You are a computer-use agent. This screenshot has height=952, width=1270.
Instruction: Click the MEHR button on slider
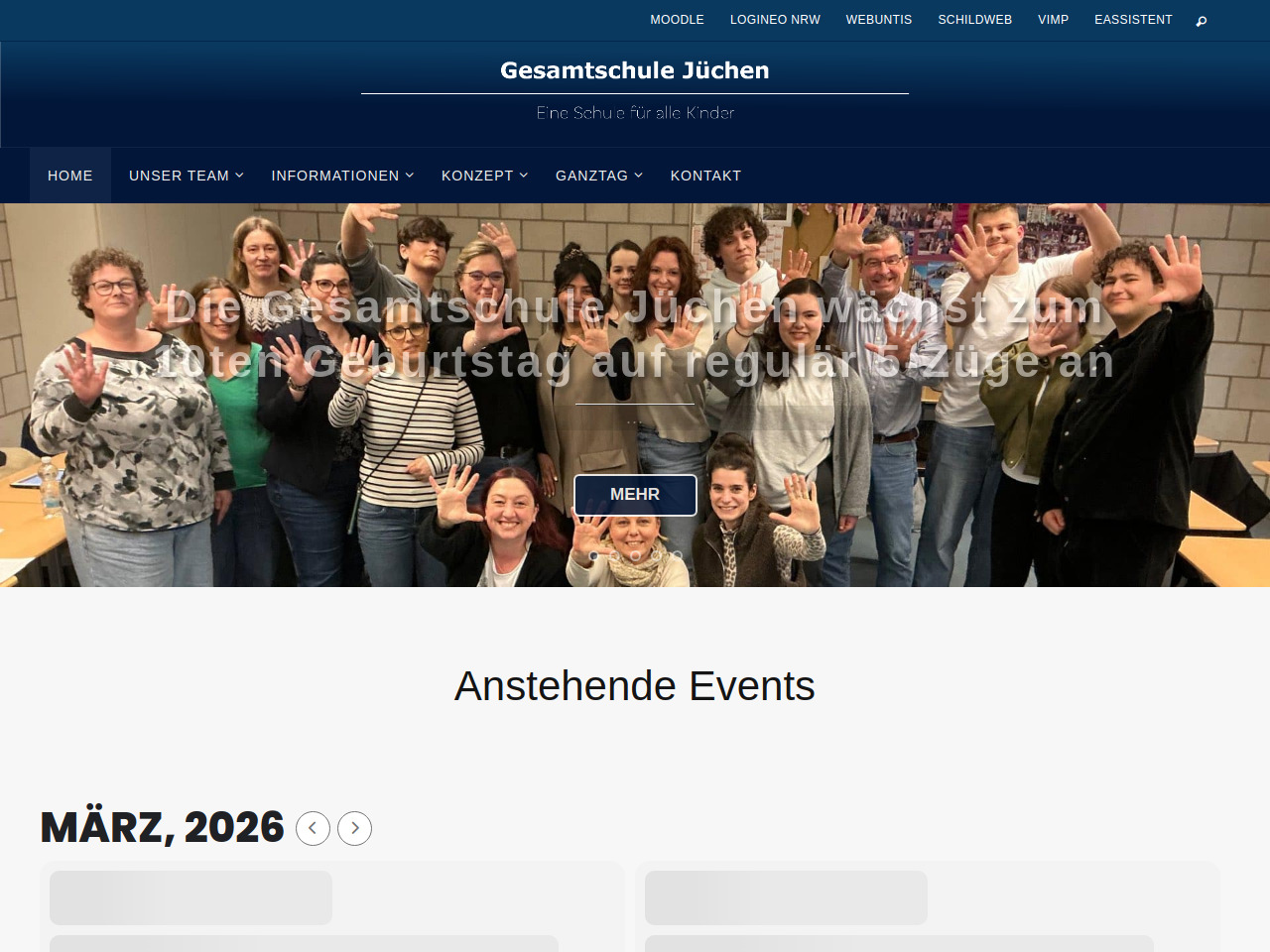[635, 495]
